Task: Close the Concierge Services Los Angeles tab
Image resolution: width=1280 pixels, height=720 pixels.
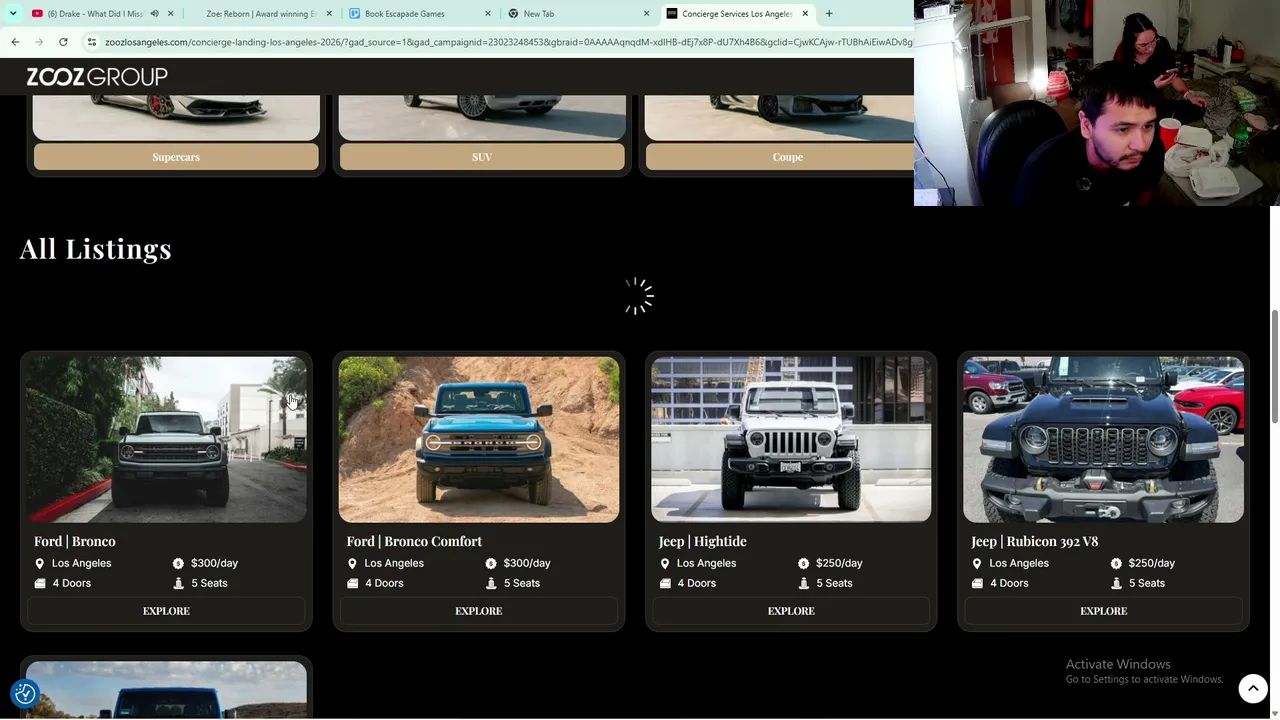Action: point(805,14)
